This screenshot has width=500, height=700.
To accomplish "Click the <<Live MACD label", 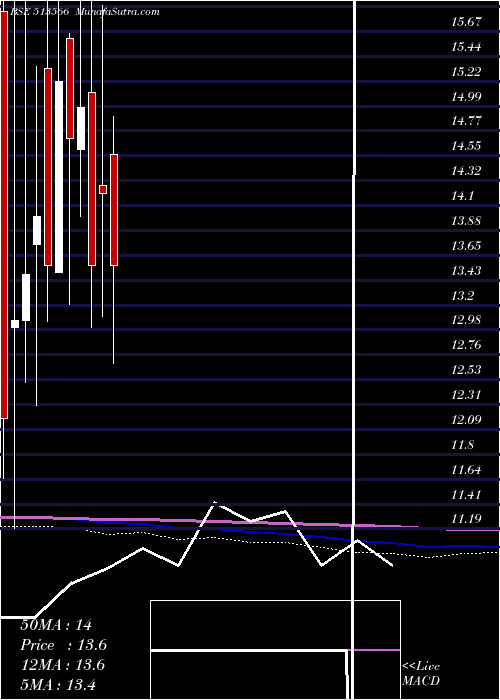I will [421, 674].
